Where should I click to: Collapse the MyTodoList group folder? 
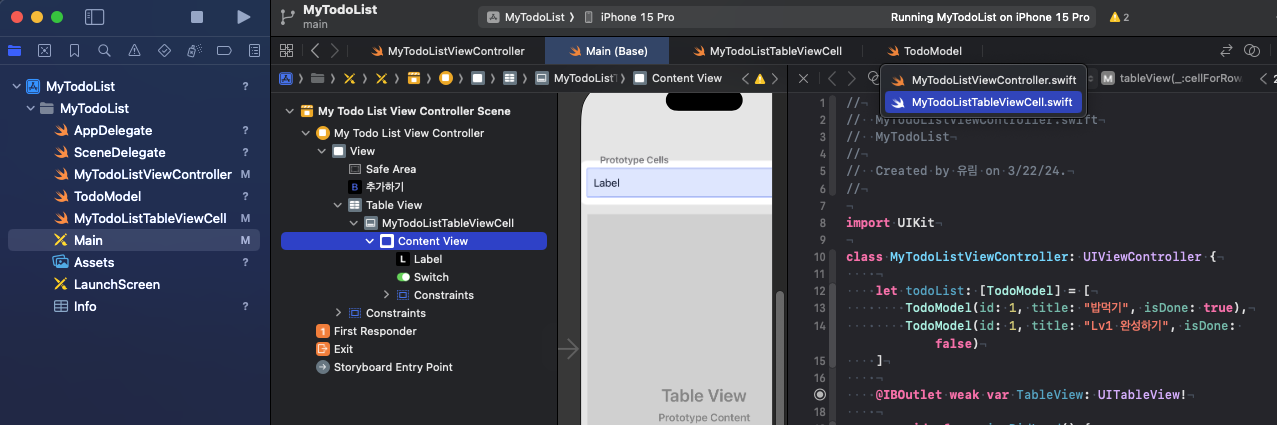pyautogui.click(x=30, y=109)
